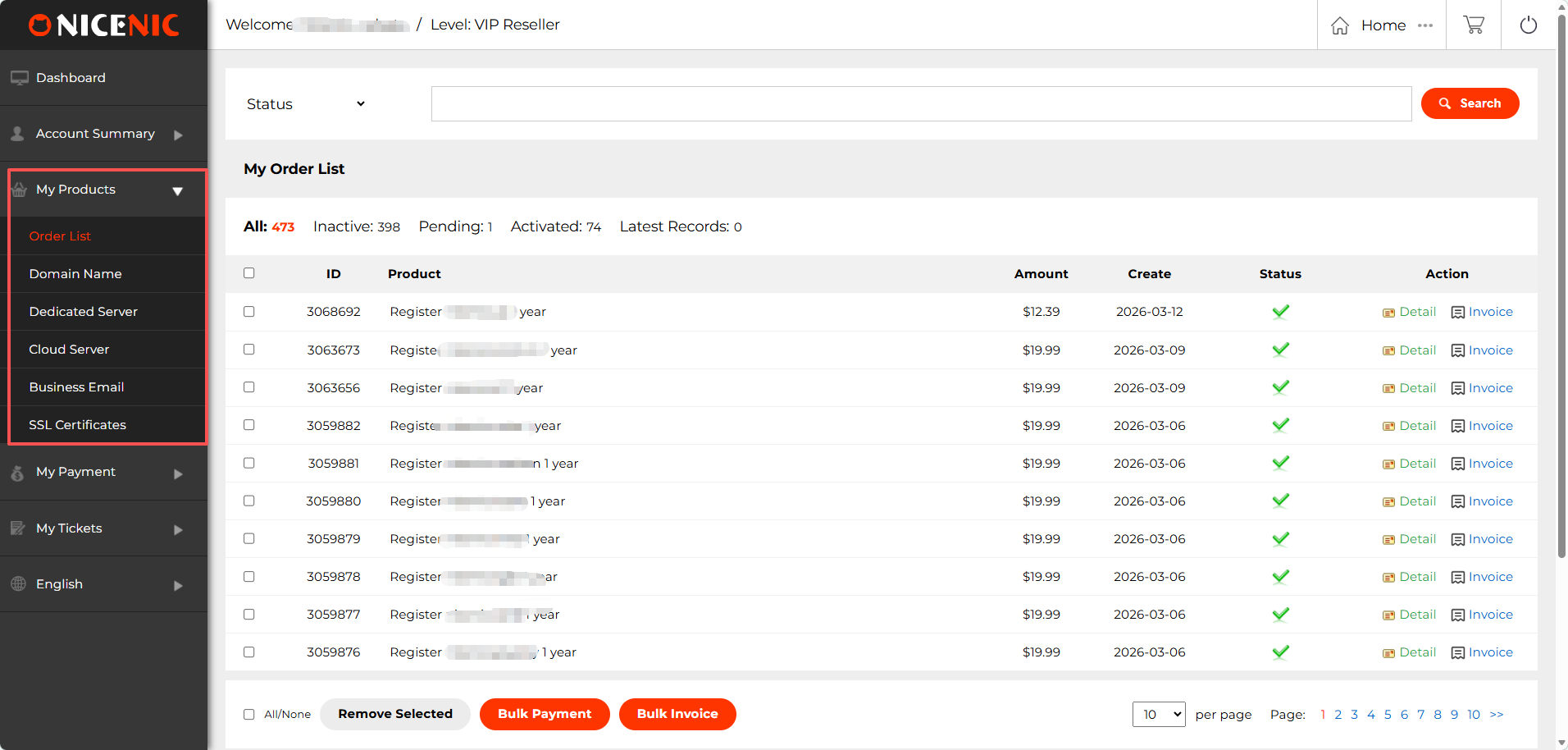Check the header select-all checkbox

pos(249,273)
